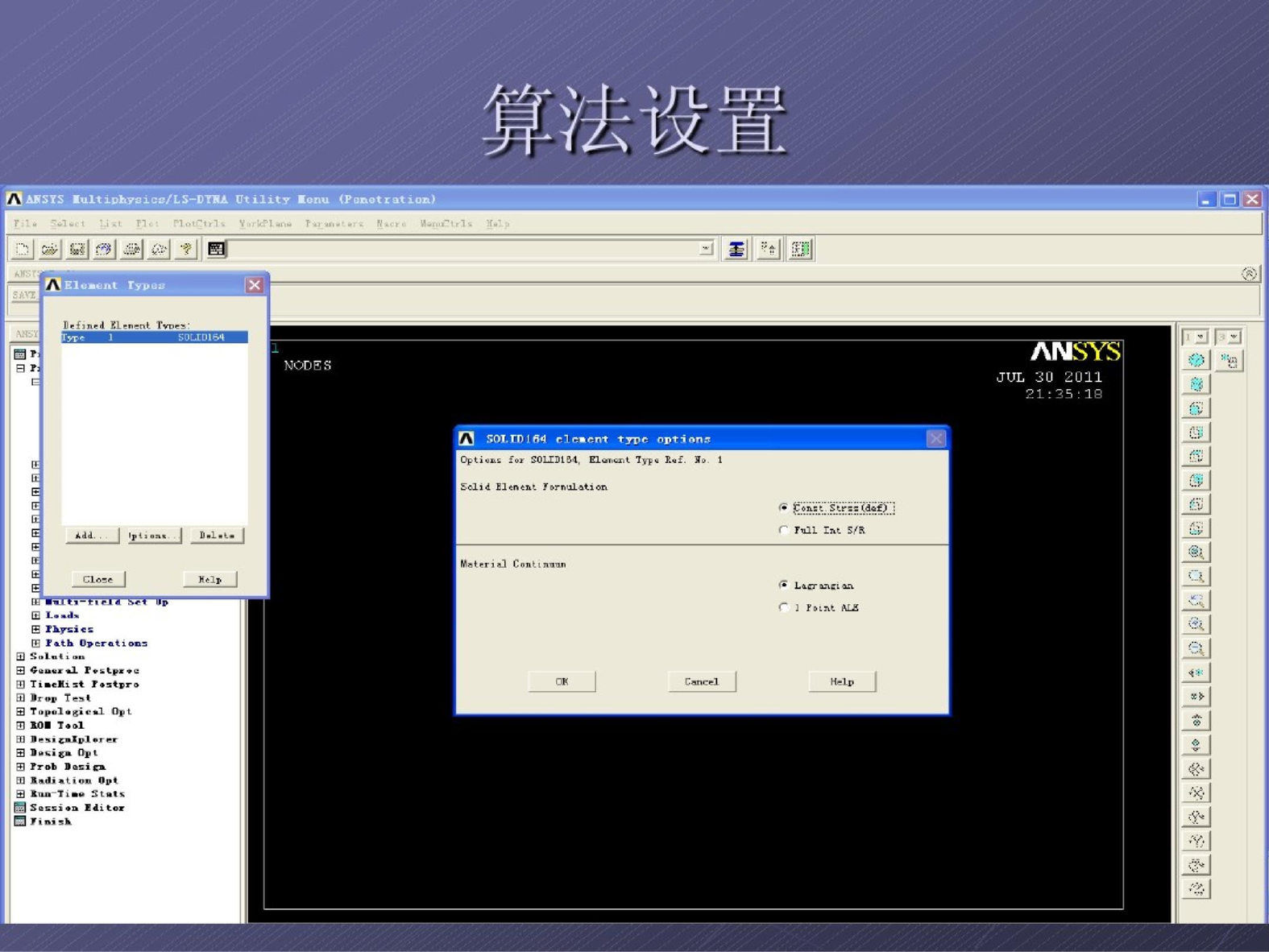The image size is (1269, 952).
Task: Select the Const. Stress (def) radio button
Action: click(783, 507)
